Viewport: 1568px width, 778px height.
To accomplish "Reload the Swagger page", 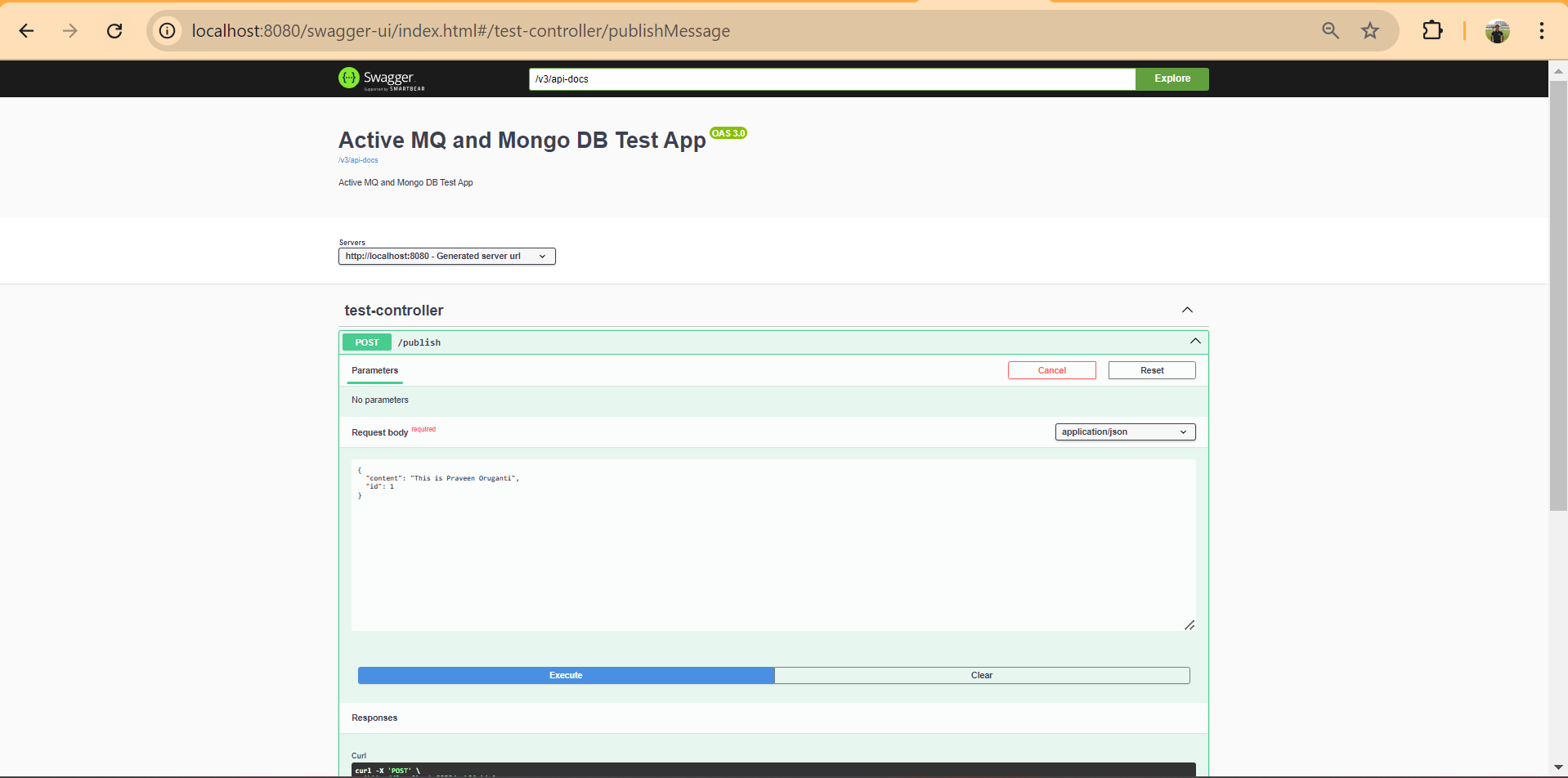I will coord(114,31).
